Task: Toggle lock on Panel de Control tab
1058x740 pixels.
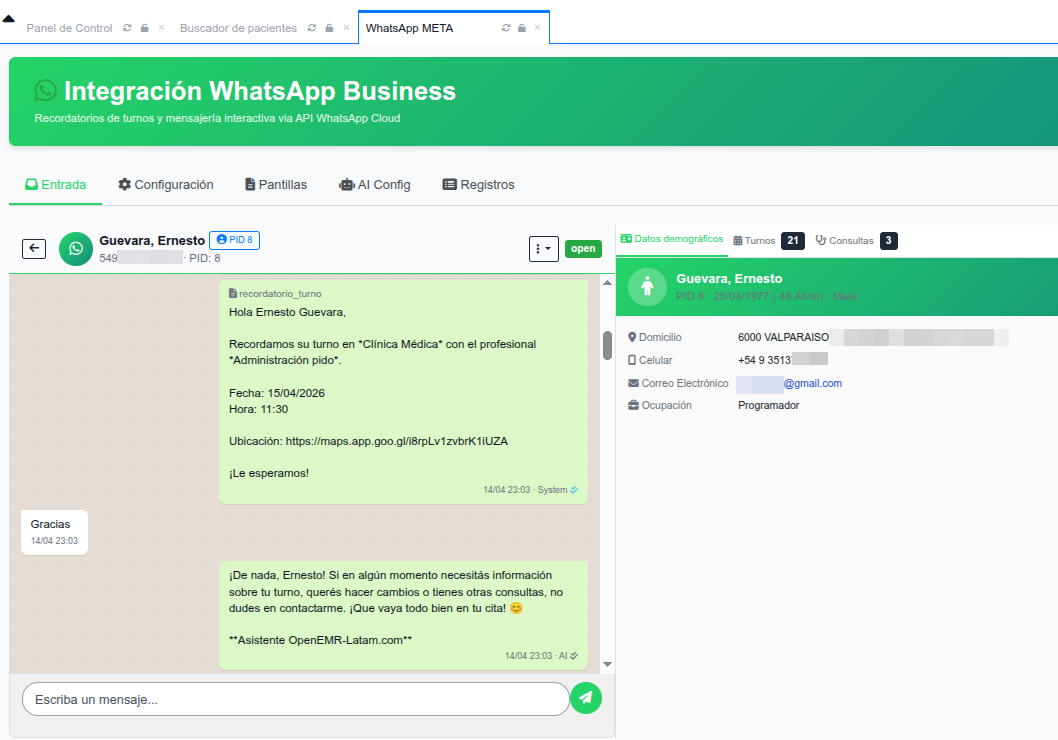Action: (144, 28)
